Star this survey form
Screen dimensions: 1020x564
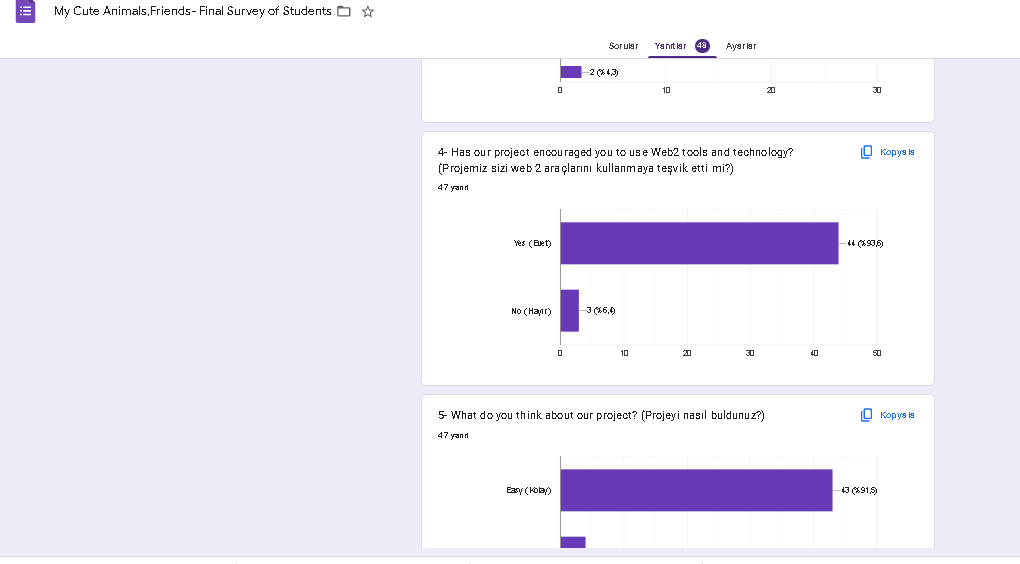(x=368, y=12)
